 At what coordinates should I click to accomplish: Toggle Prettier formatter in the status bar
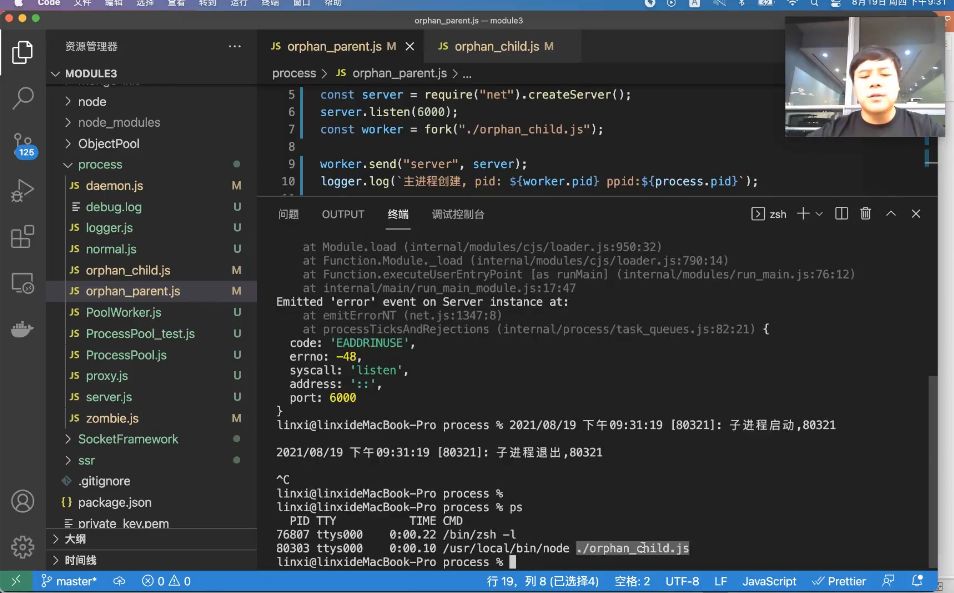pyautogui.click(x=839, y=581)
